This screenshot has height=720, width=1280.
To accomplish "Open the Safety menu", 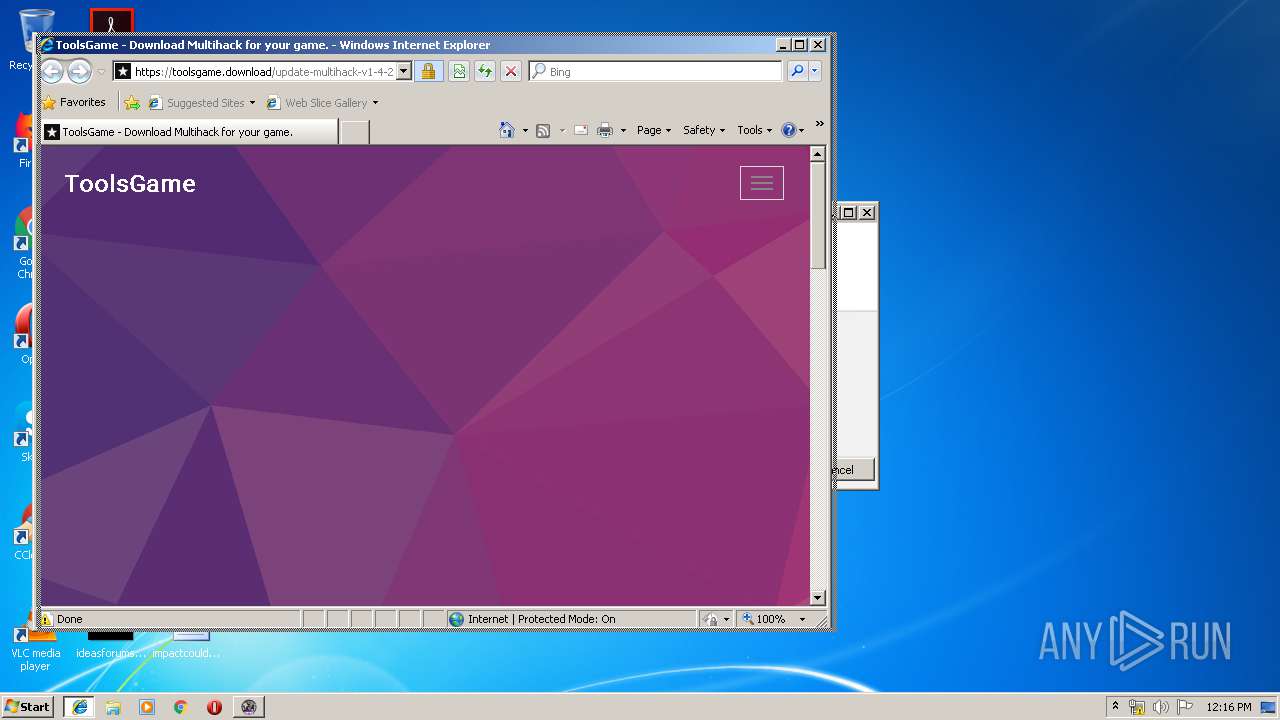I will 704,131.
